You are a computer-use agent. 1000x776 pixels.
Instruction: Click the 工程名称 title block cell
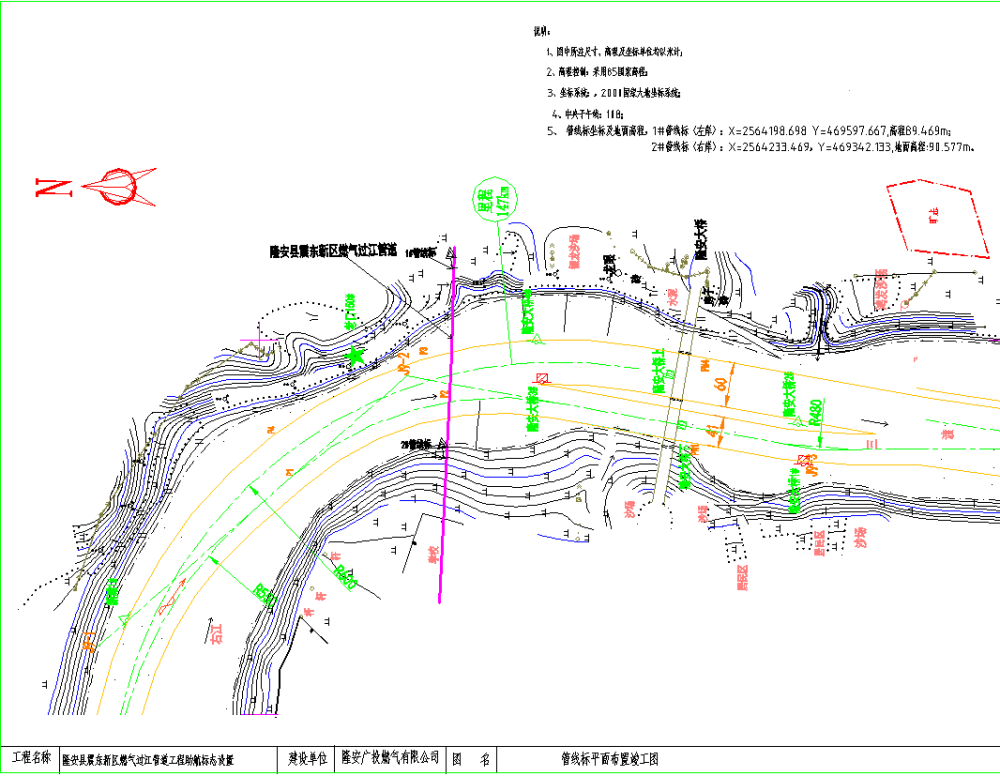[x=30, y=759]
